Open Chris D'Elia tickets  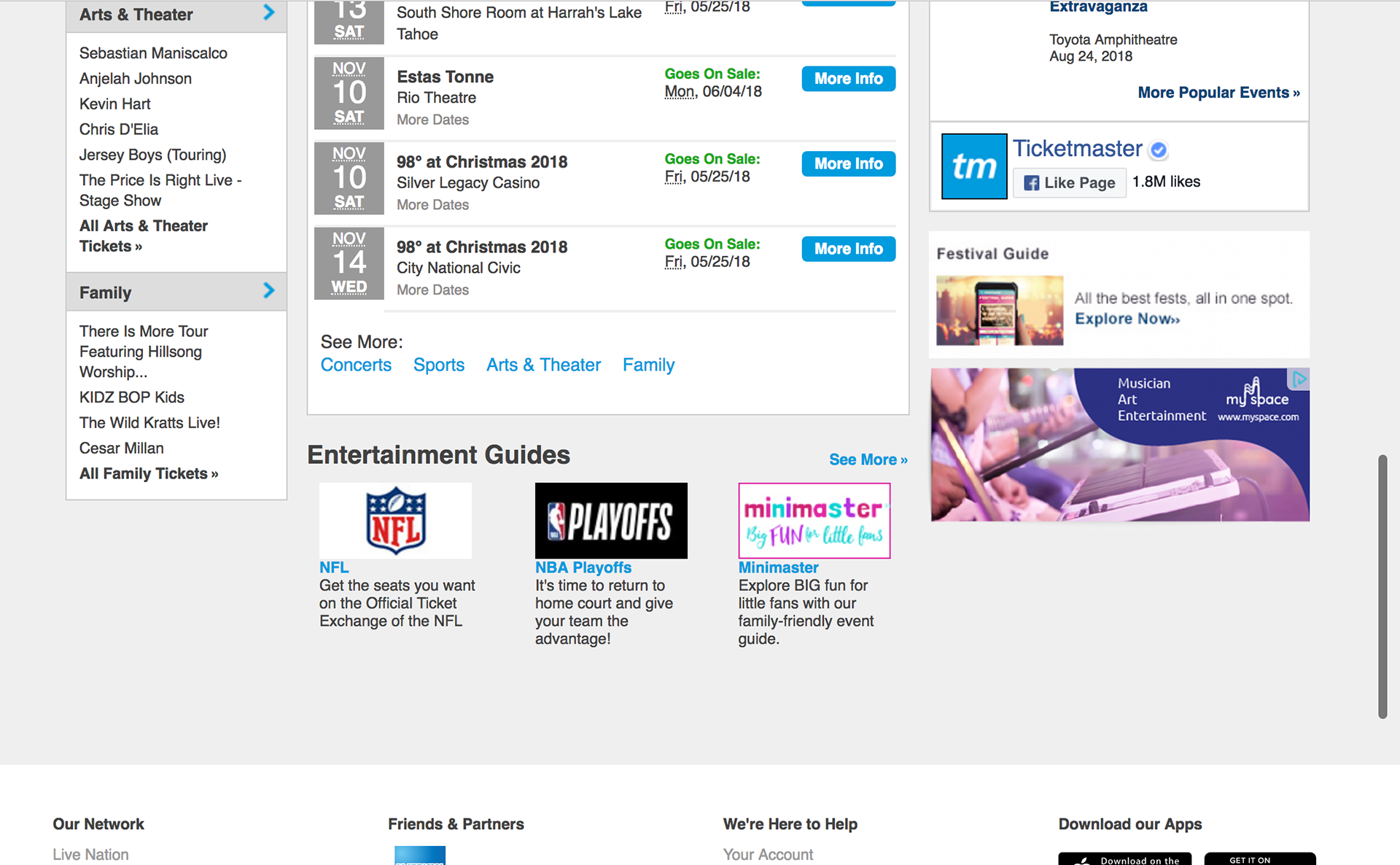(119, 130)
